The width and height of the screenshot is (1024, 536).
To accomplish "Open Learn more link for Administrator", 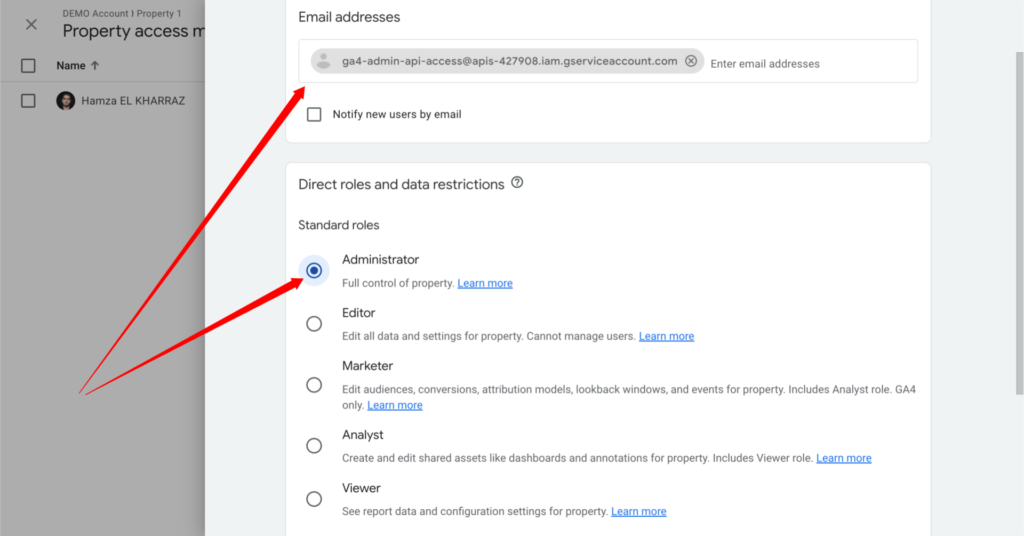I will pyautogui.click(x=485, y=284).
